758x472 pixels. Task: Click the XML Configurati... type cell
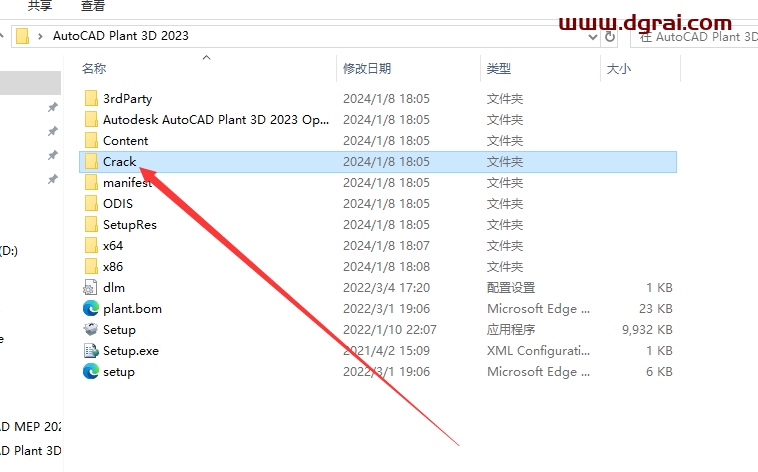point(539,351)
